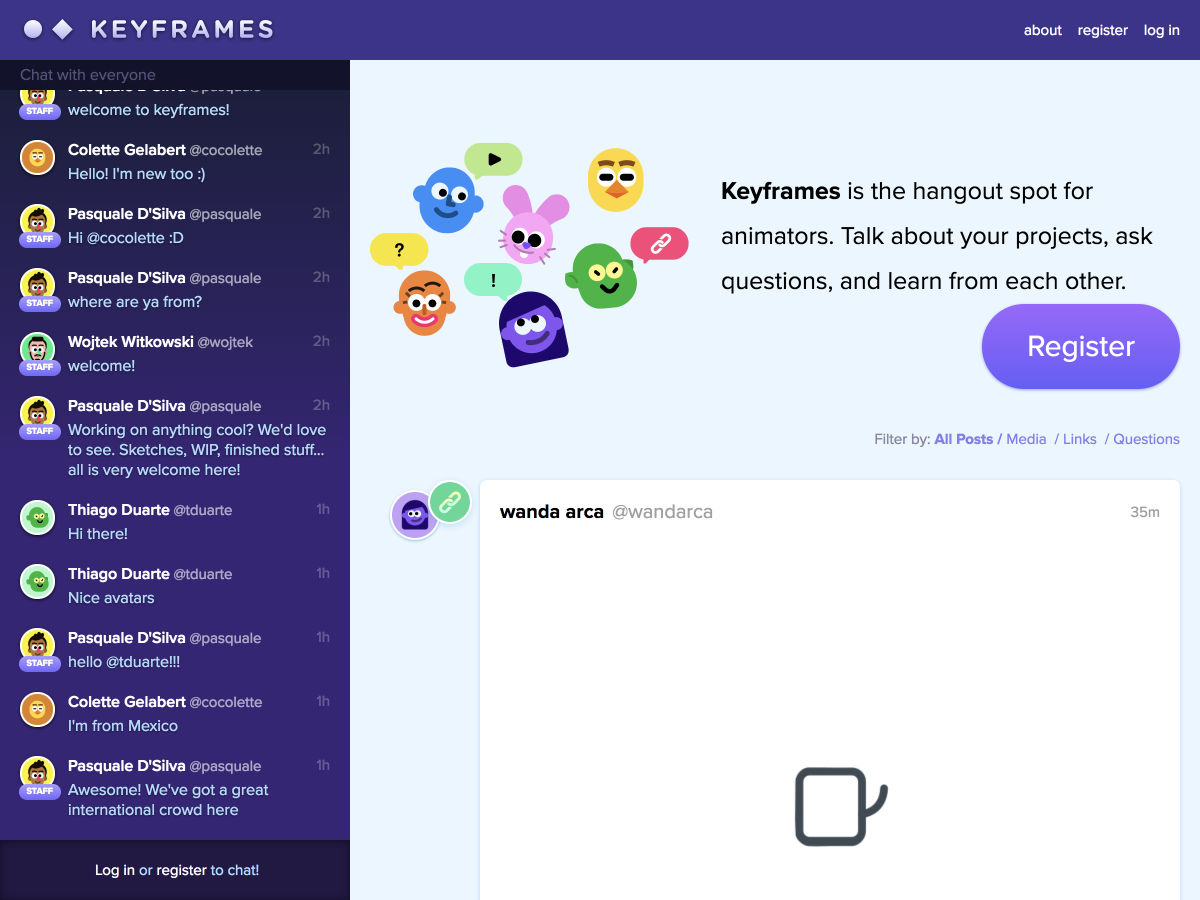
Task: Click Pasquale's avatar beside 'Awesome! We've got'
Action: (38, 773)
